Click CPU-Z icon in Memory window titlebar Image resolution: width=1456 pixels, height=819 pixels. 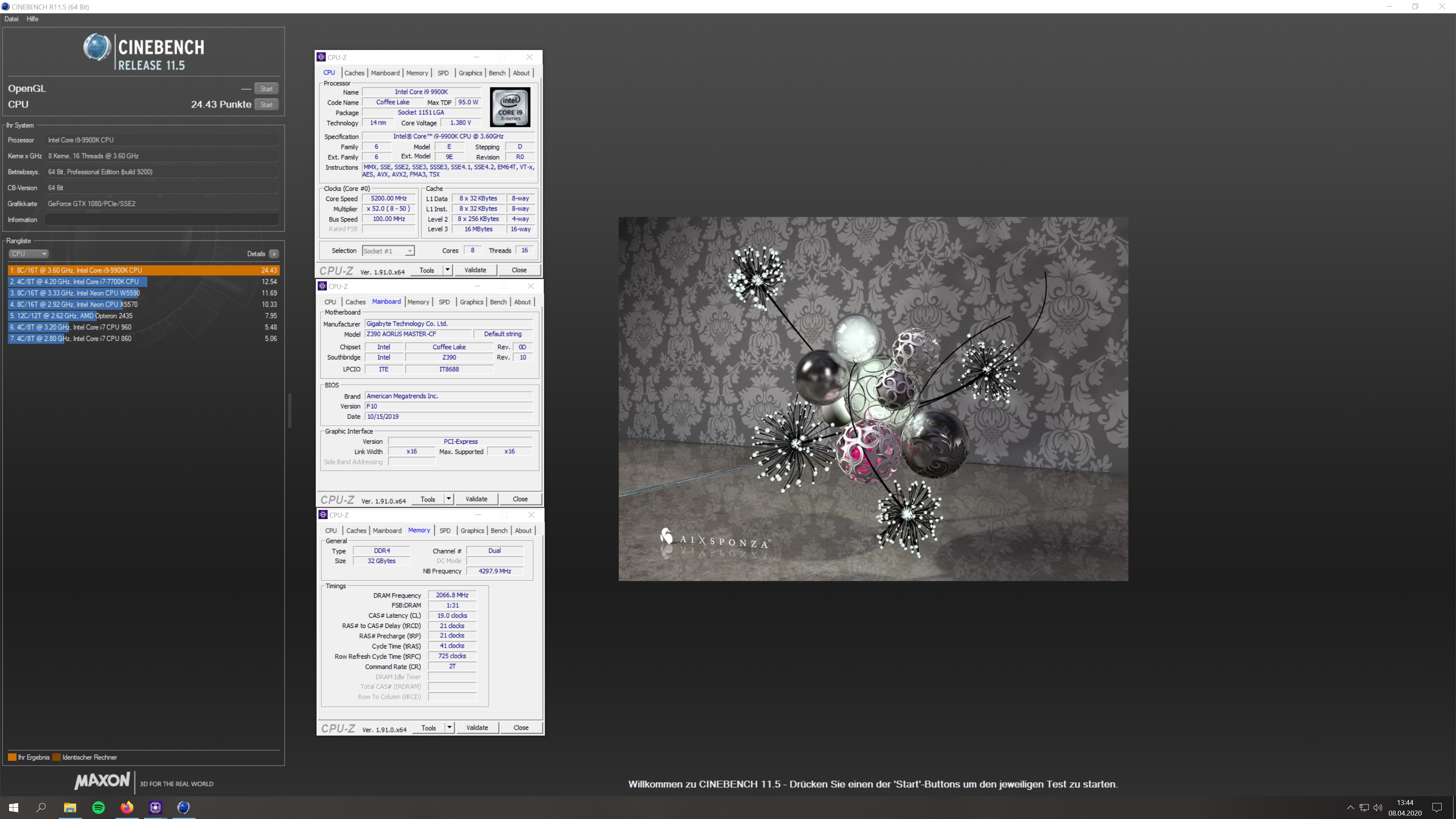coord(323,515)
